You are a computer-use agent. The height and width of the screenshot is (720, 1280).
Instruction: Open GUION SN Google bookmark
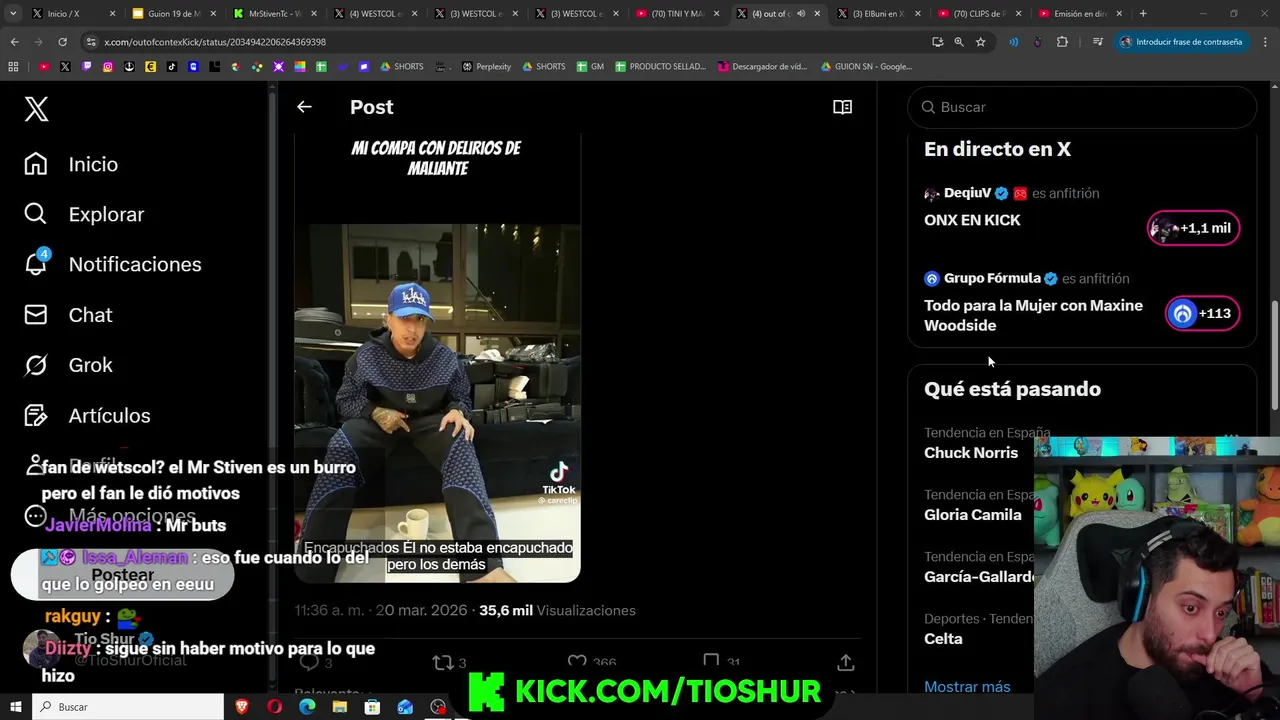866,67
